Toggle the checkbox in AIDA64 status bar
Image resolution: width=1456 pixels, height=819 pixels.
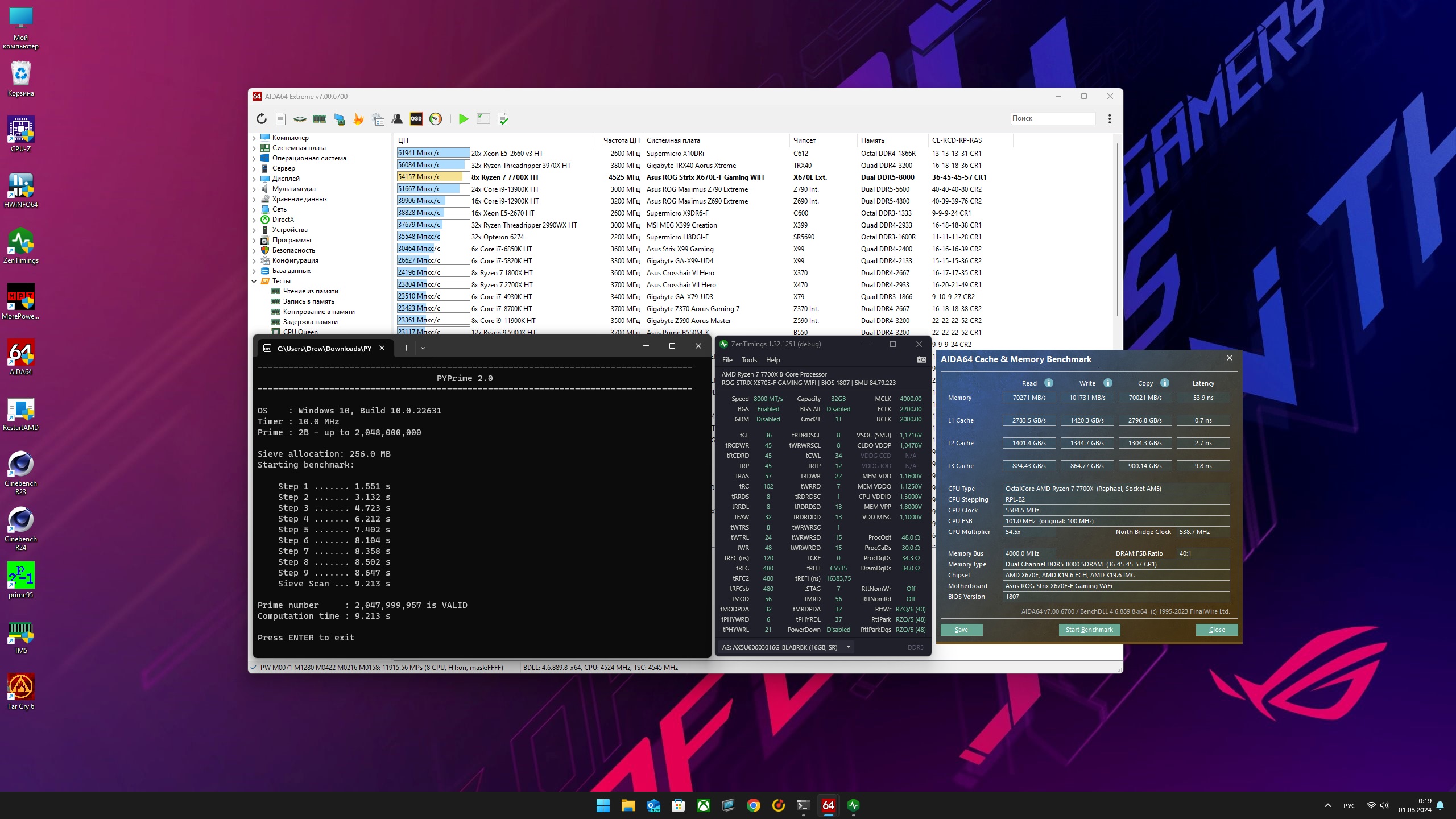[254, 668]
